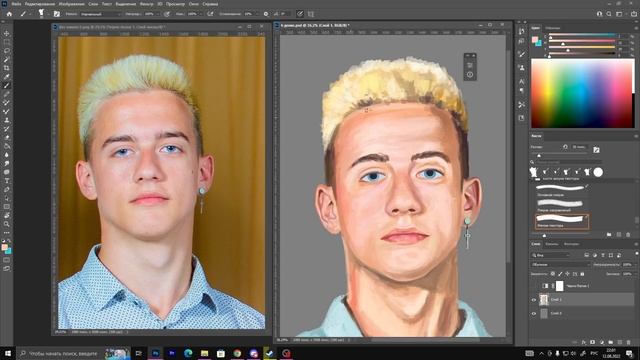Click the Home icon in the options bar
Viewport: 640px width, 360px height.
click(x=9, y=14)
